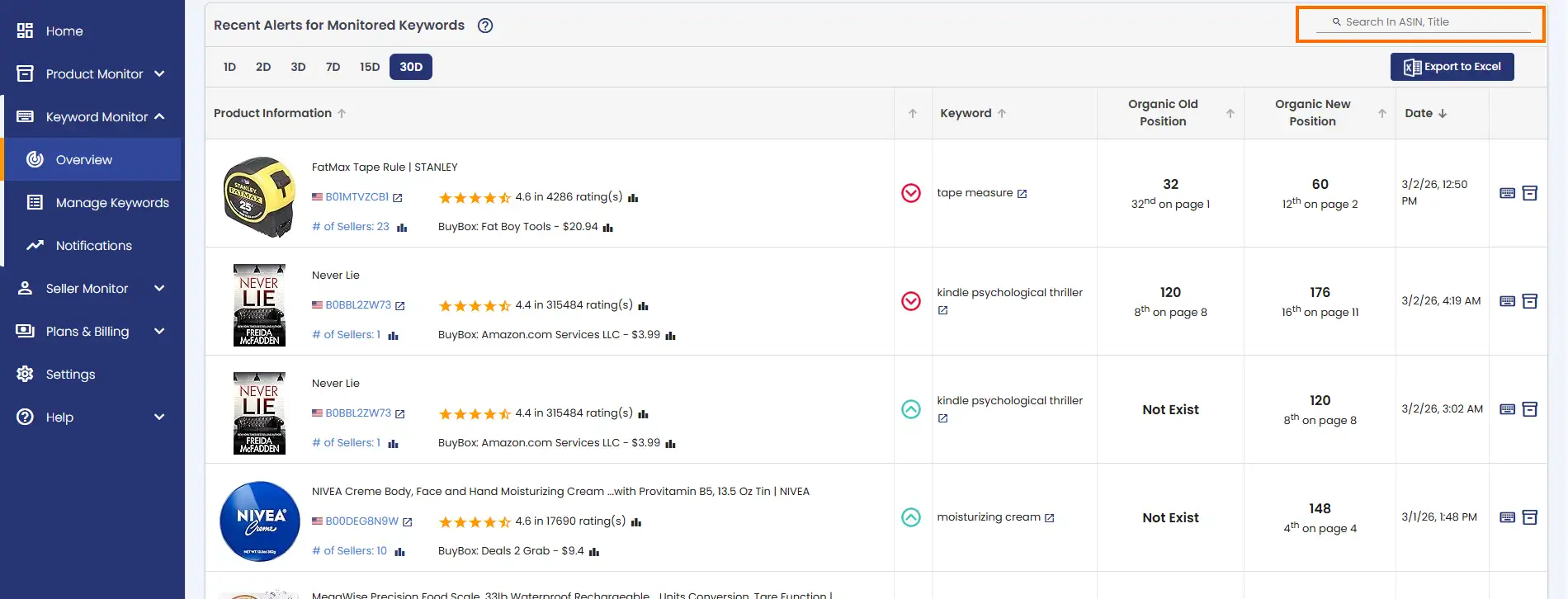1568x599 pixels.
Task: Click the 12th on page 2 position text
Action: click(x=1320, y=203)
